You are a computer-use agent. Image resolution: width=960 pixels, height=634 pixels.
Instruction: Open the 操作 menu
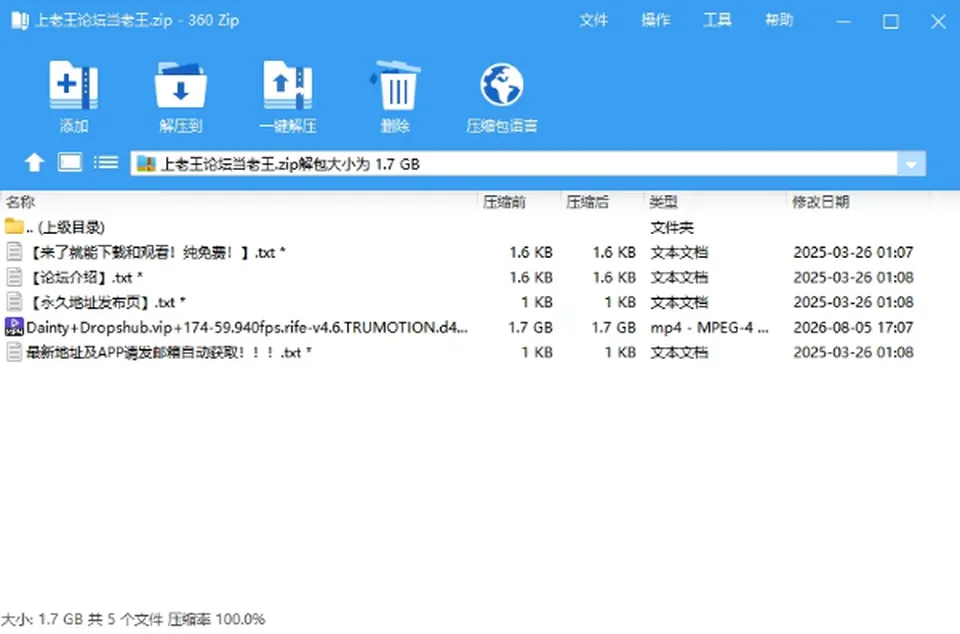point(656,20)
